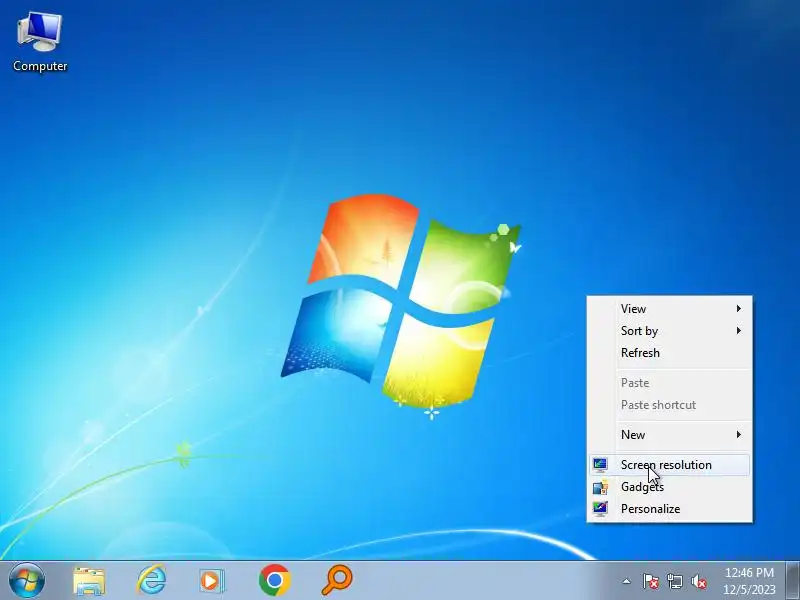This screenshot has height=600, width=800.
Task: Open Gadgets from the context menu
Action: (670, 487)
